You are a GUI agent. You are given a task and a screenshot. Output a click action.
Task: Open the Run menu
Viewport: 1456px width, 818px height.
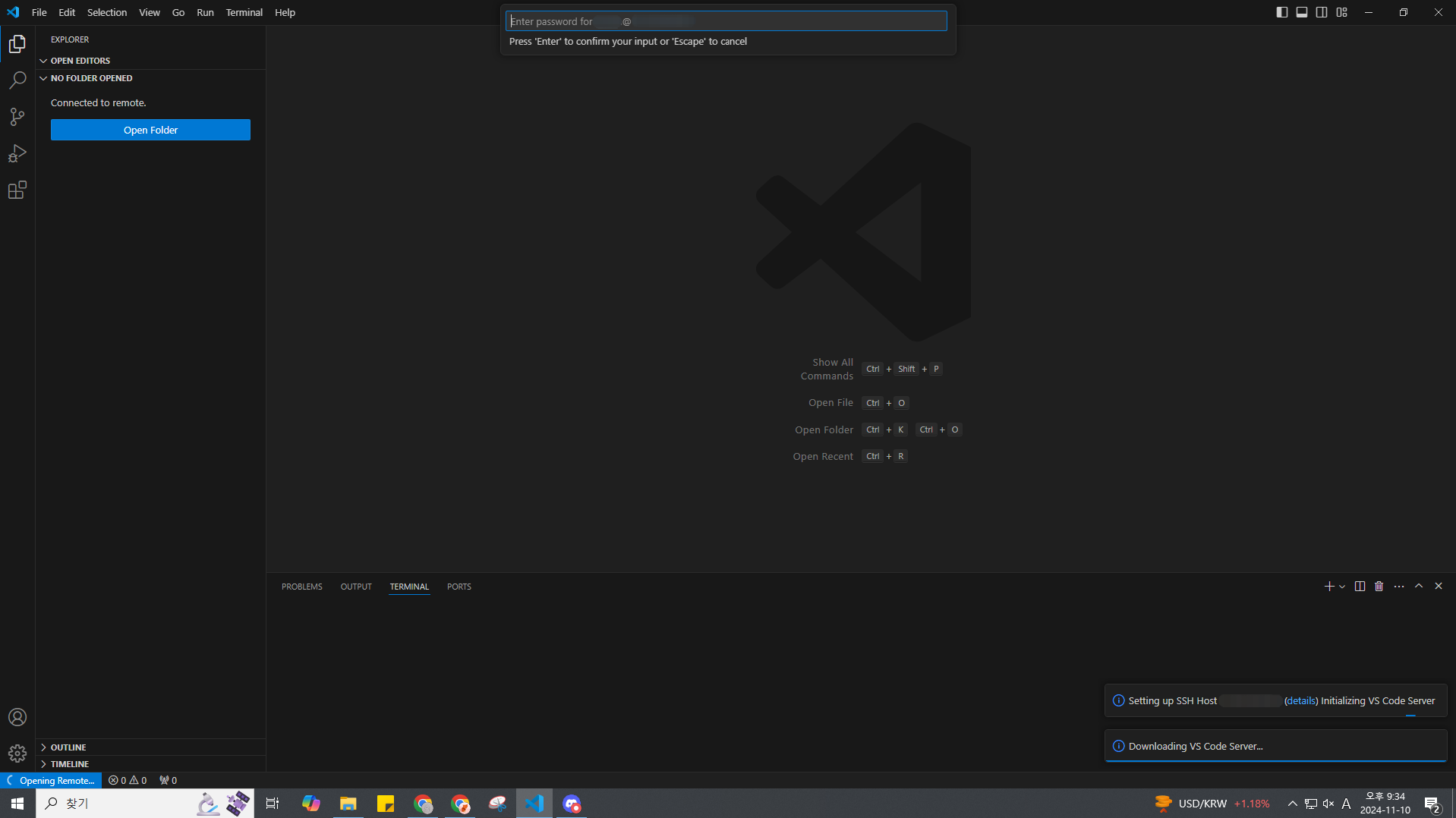205,12
